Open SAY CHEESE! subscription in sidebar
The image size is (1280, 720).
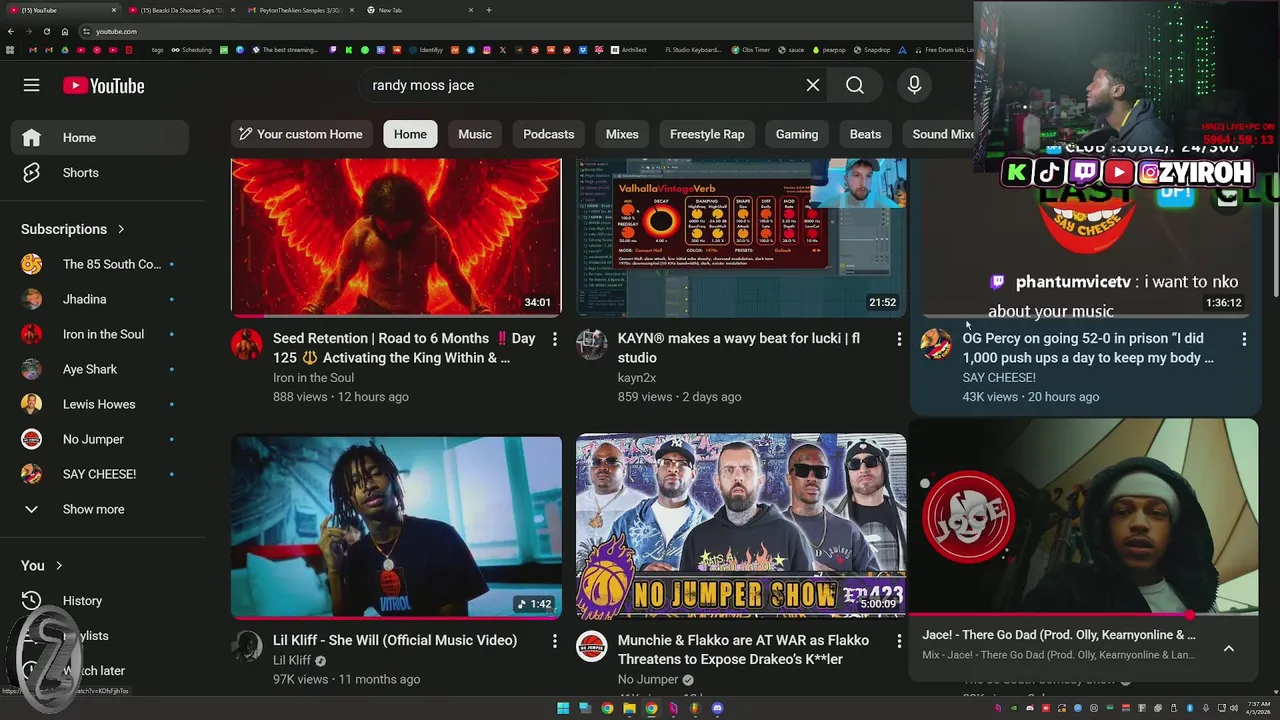point(100,474)
